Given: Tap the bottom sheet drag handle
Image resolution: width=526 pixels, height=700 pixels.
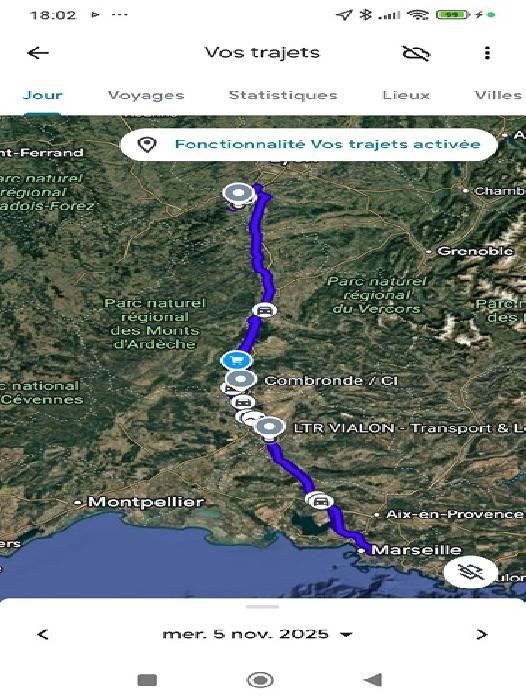Looking at the screenshot, I should [263, 607].
